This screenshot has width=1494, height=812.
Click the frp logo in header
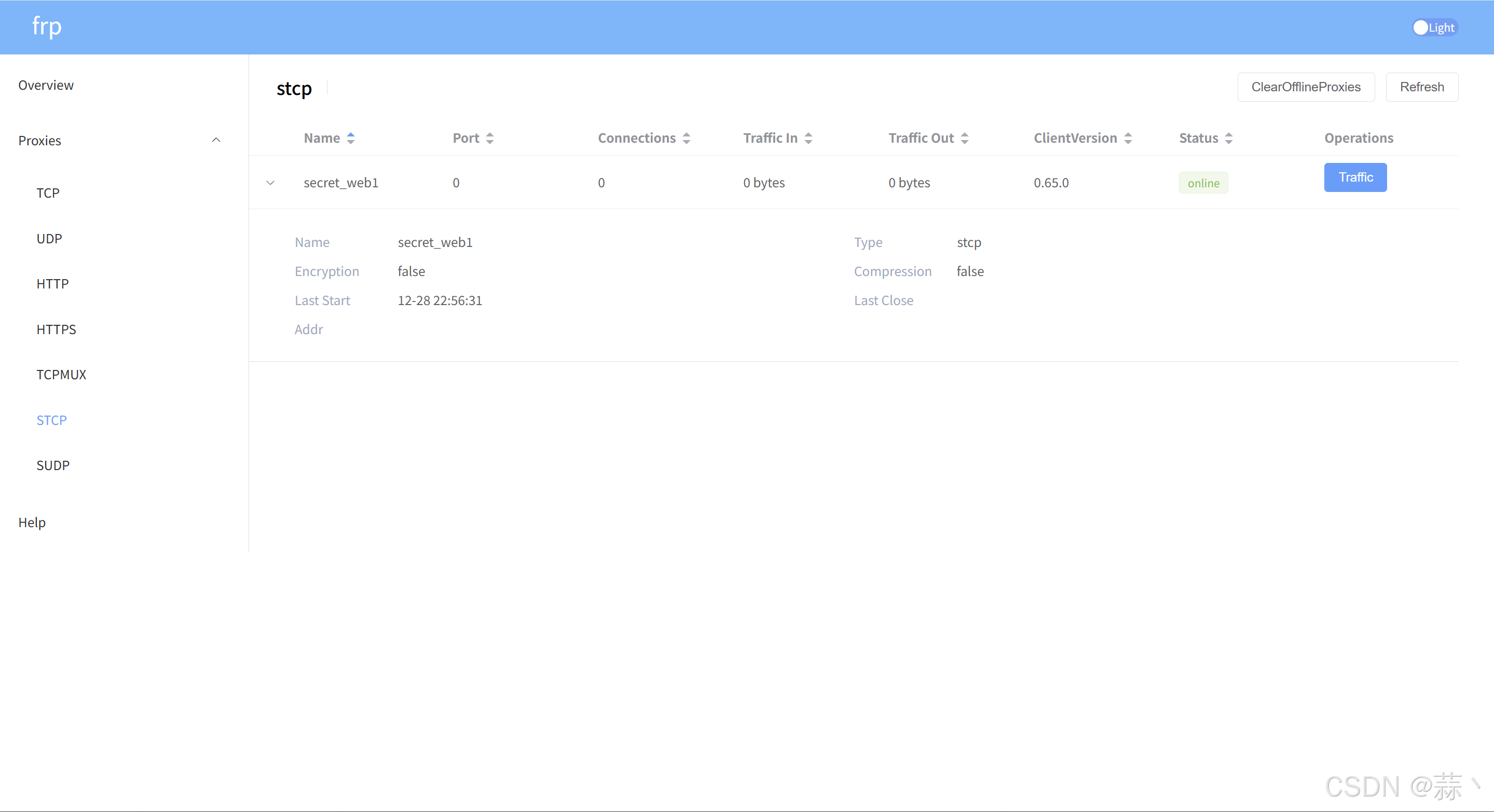pyautogui.click(x=46, y=26)
